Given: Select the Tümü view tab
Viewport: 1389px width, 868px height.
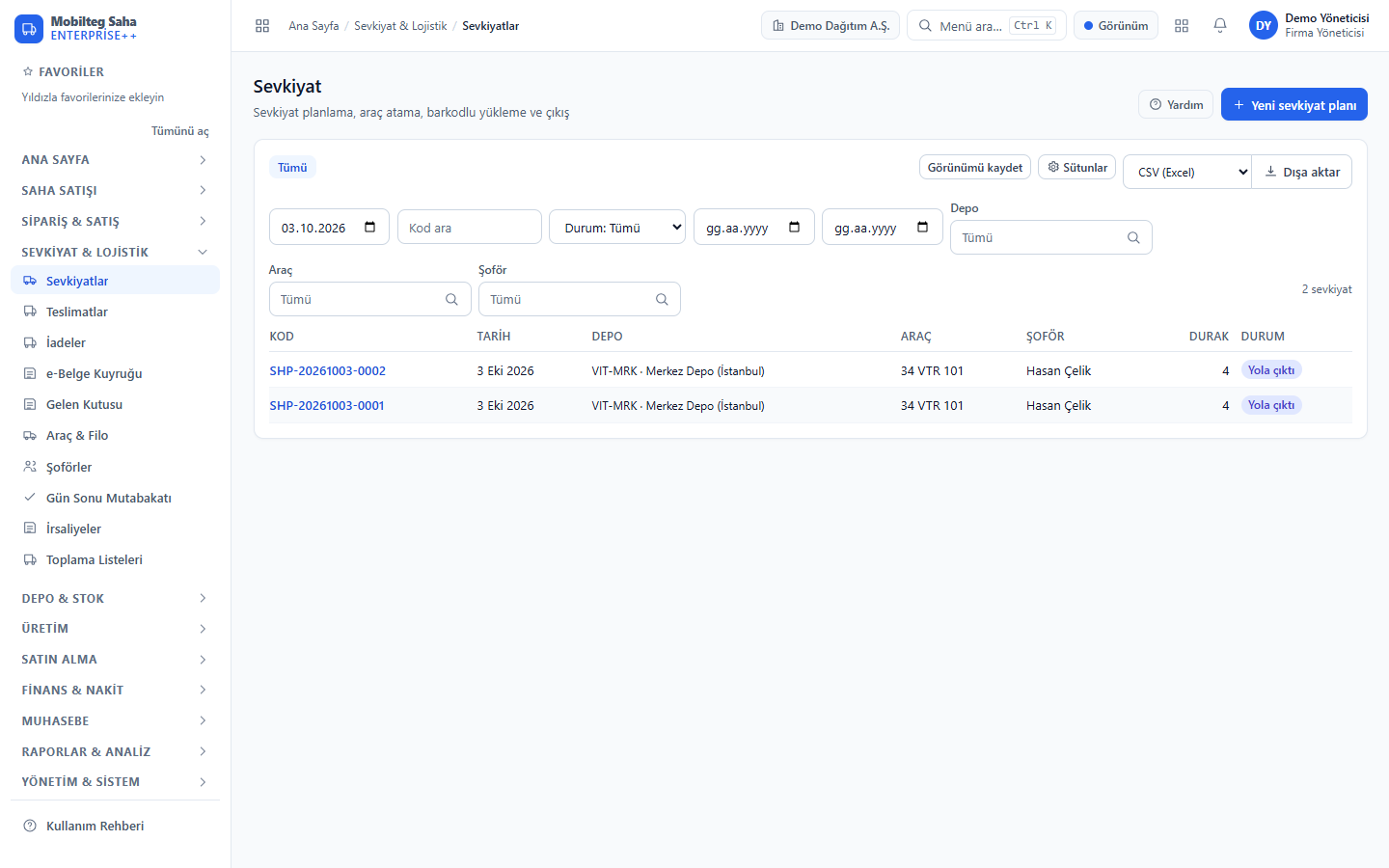Looking at the screenshot, I should point(292,167).
